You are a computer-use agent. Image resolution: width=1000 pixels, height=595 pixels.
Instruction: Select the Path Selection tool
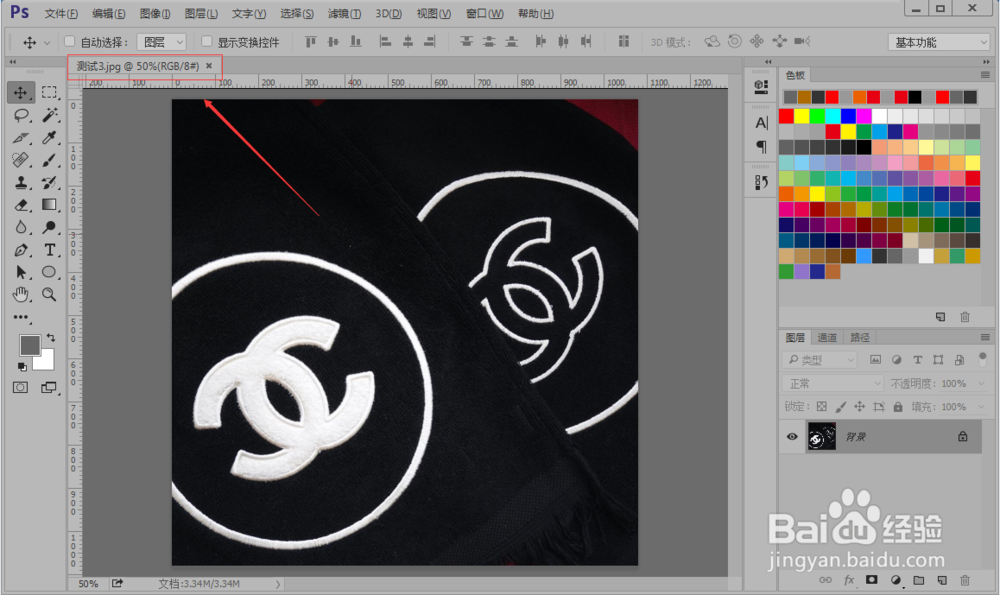point(21,272)
